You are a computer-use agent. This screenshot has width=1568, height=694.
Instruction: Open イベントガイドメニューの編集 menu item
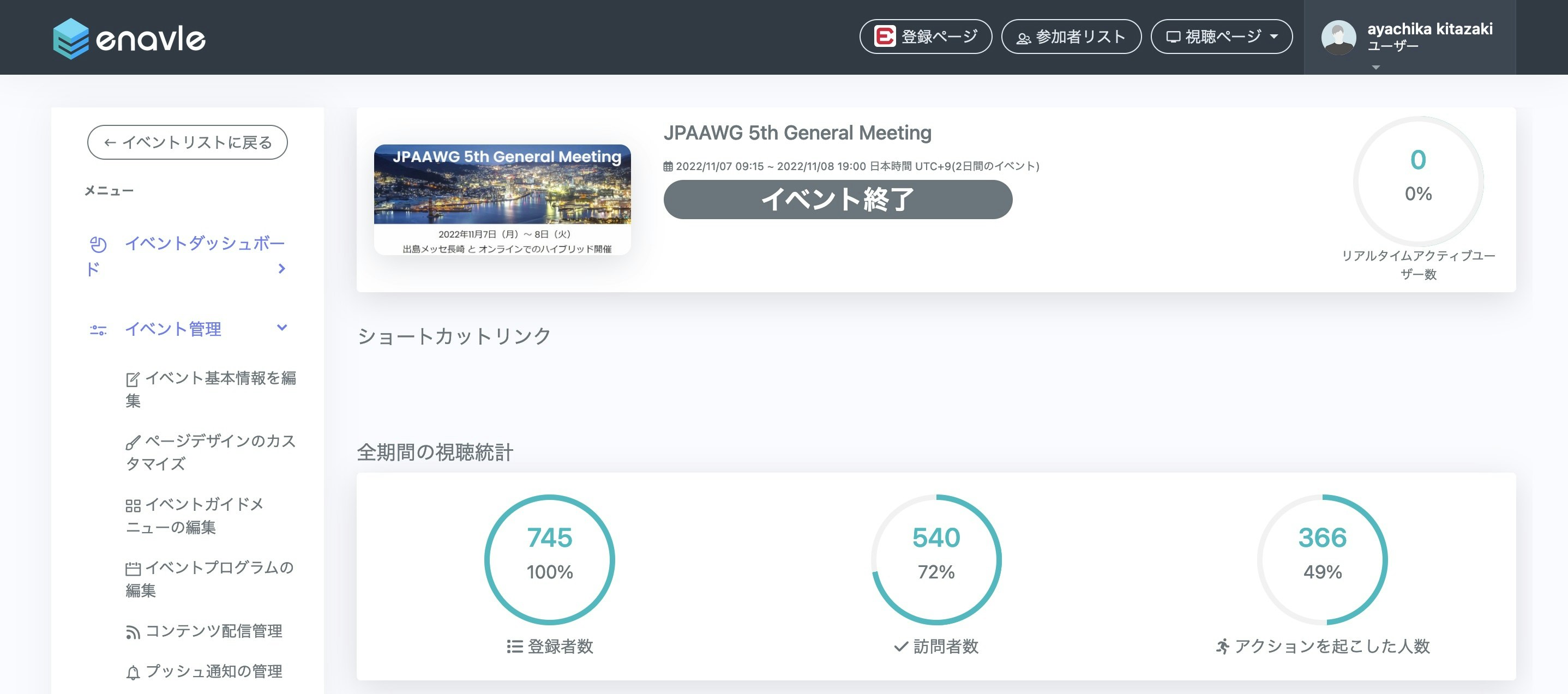[195, 515]
